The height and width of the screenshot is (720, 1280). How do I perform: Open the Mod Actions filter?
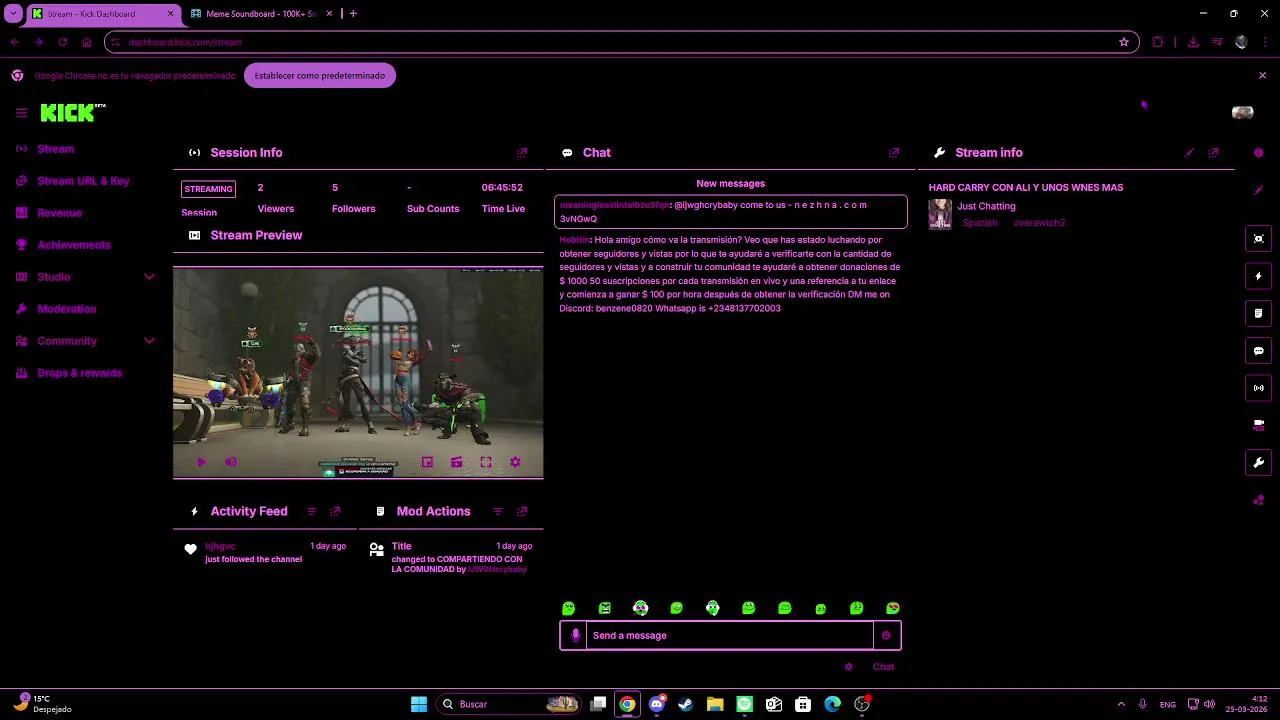pos(497,511)
